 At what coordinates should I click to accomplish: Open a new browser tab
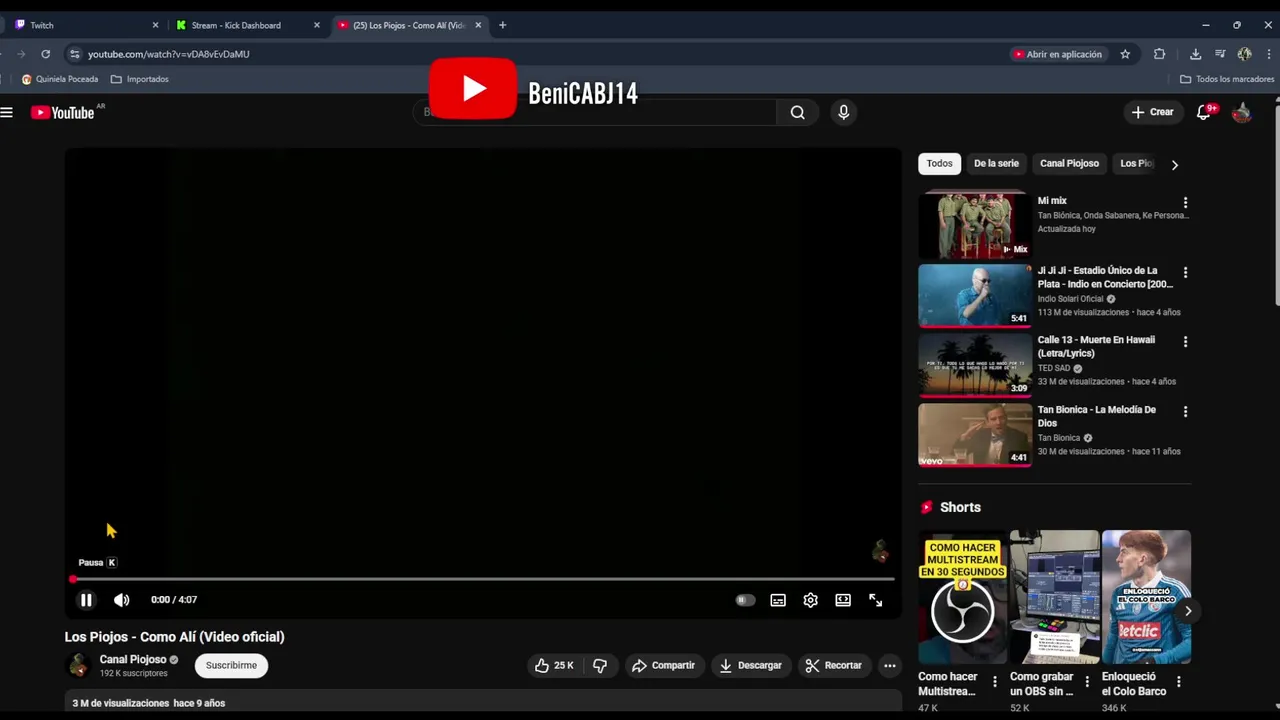pos(502,25)
